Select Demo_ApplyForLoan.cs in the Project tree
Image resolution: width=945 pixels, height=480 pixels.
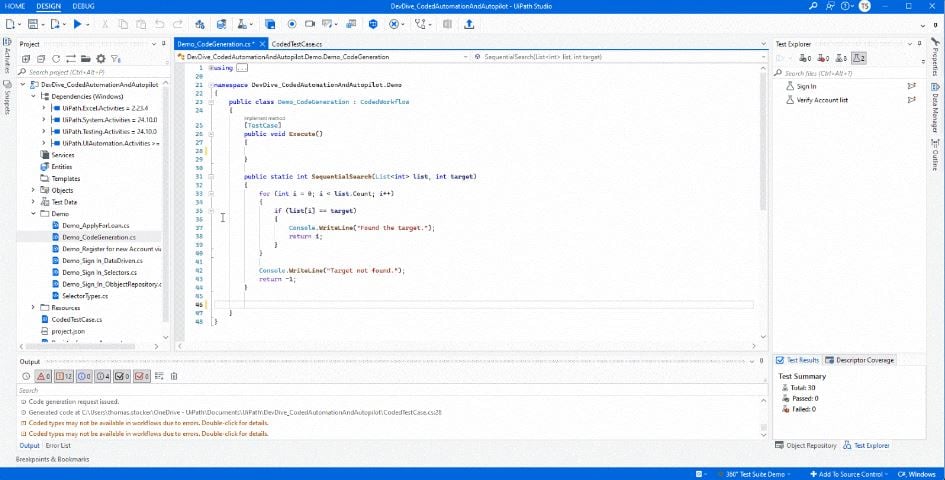tap(95, 226)
